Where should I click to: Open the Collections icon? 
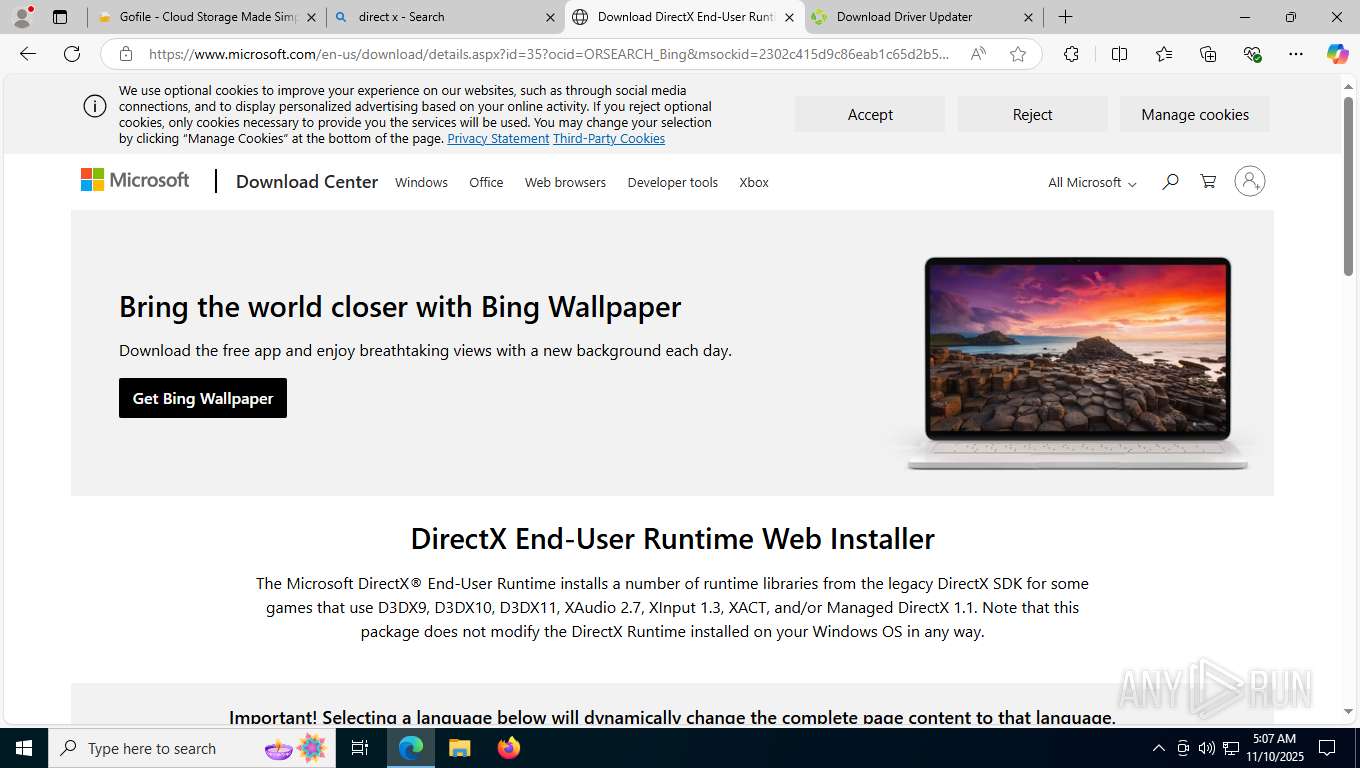click(x=1208, y=54)
